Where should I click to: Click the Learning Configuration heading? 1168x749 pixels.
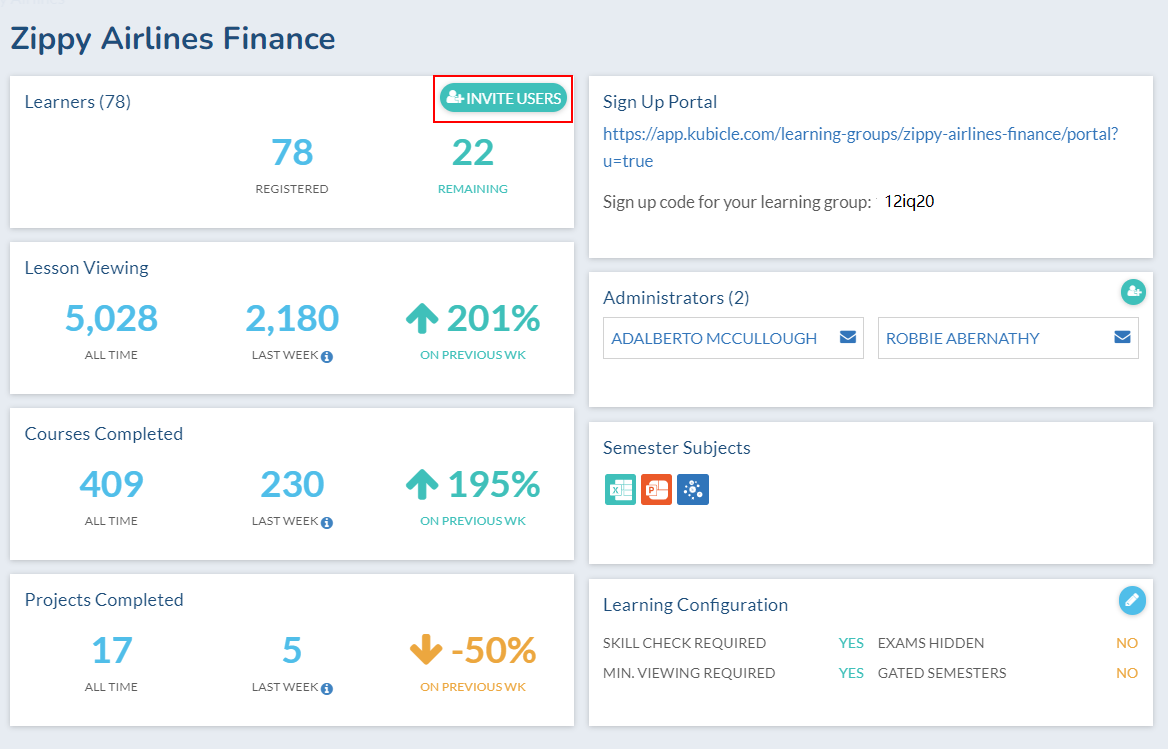click(695, 605)
